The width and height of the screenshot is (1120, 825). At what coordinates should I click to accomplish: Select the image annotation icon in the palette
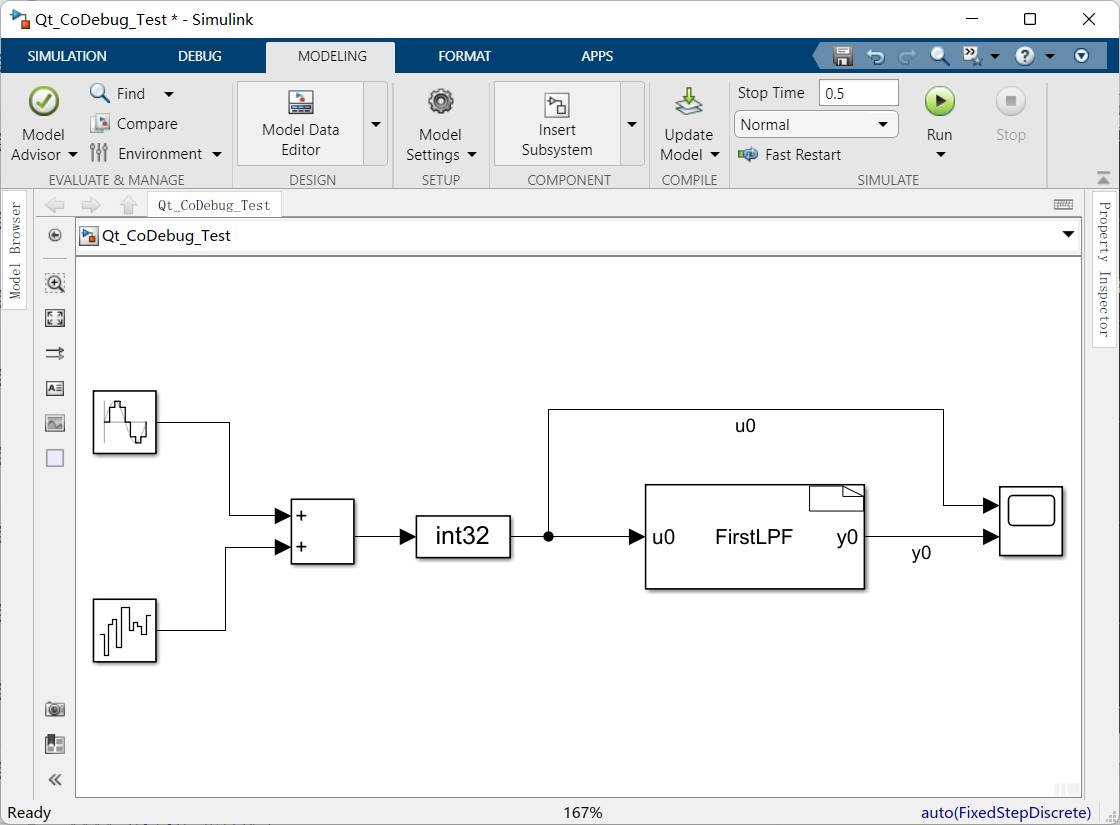click(x=55, y=423)
